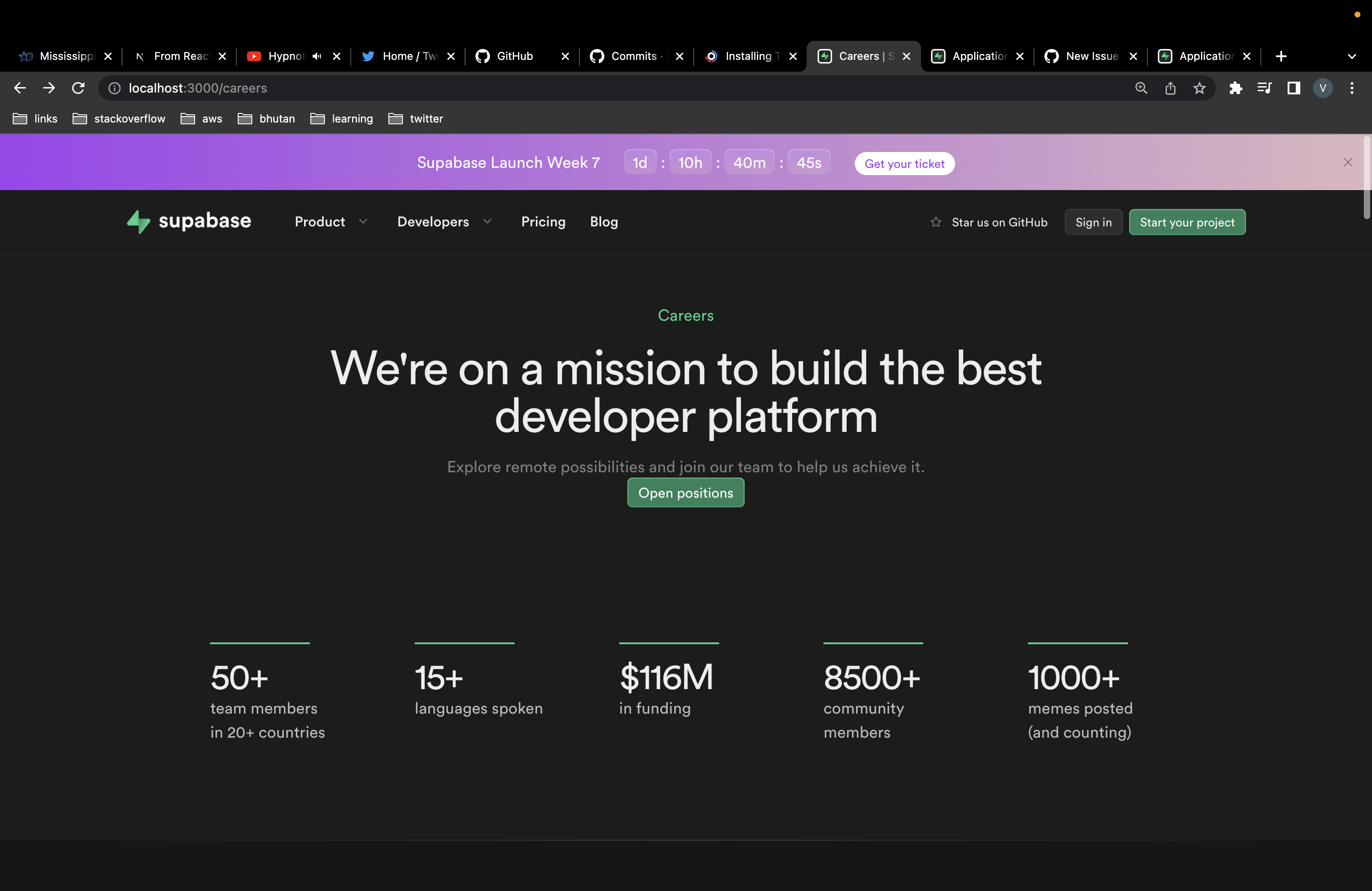The image size is (1372, 891).
Task: Switch to the Commits tab
Action: tap(634, 56)
